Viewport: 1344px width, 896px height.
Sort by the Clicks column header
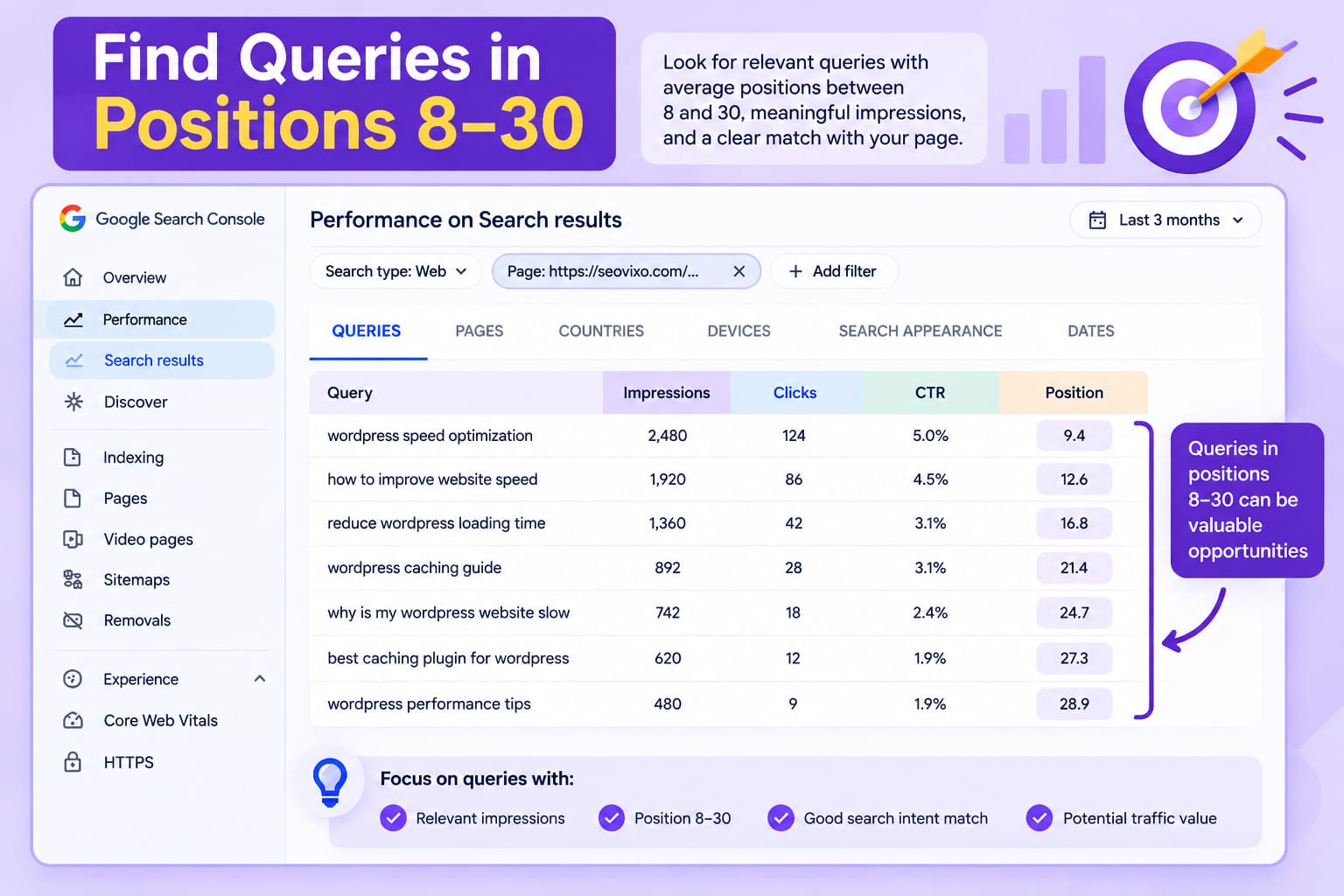[794, 393]
